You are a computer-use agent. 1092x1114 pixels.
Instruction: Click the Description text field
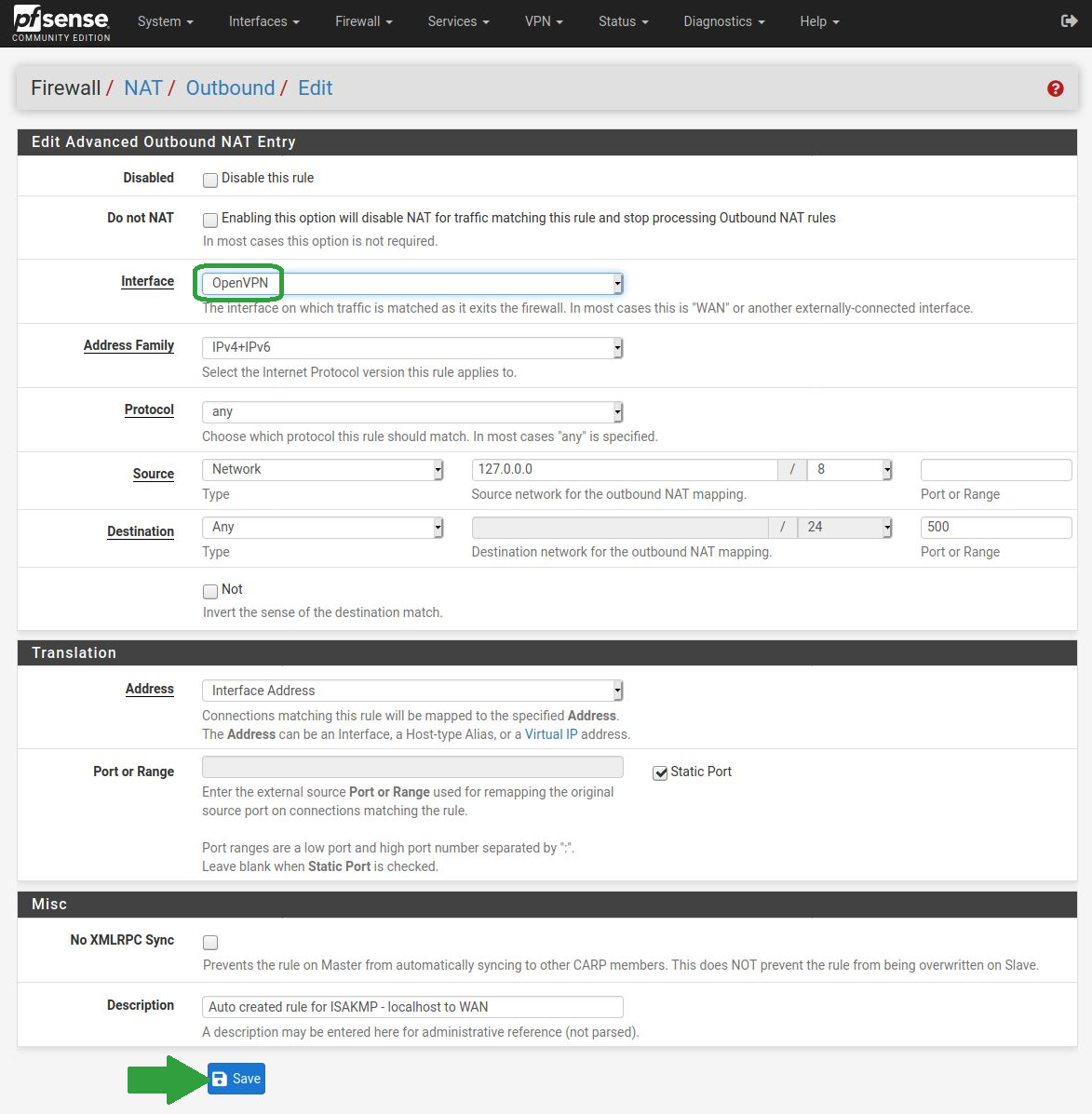pos(411,1007)
